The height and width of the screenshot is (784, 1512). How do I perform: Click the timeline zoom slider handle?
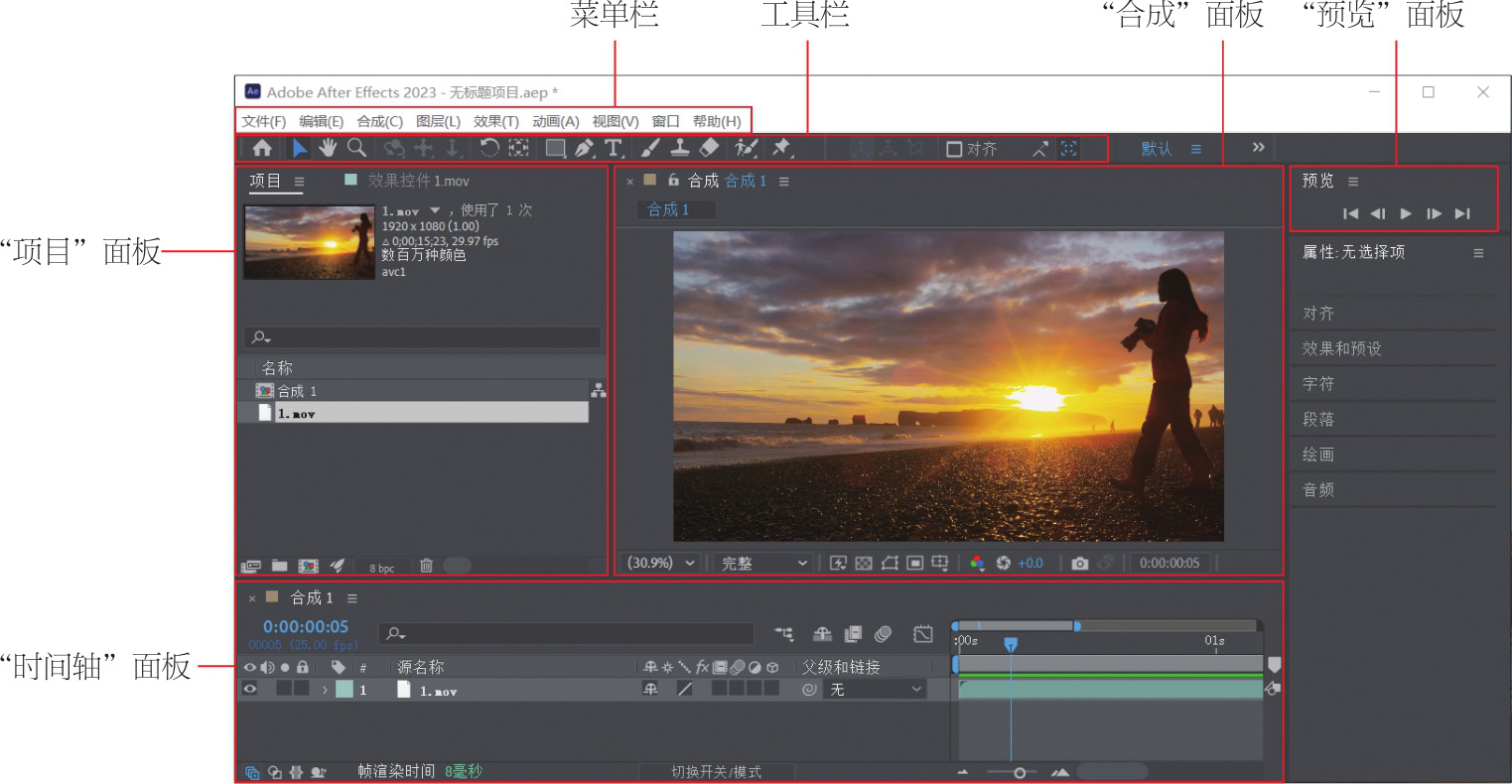tap(1020, 773)
